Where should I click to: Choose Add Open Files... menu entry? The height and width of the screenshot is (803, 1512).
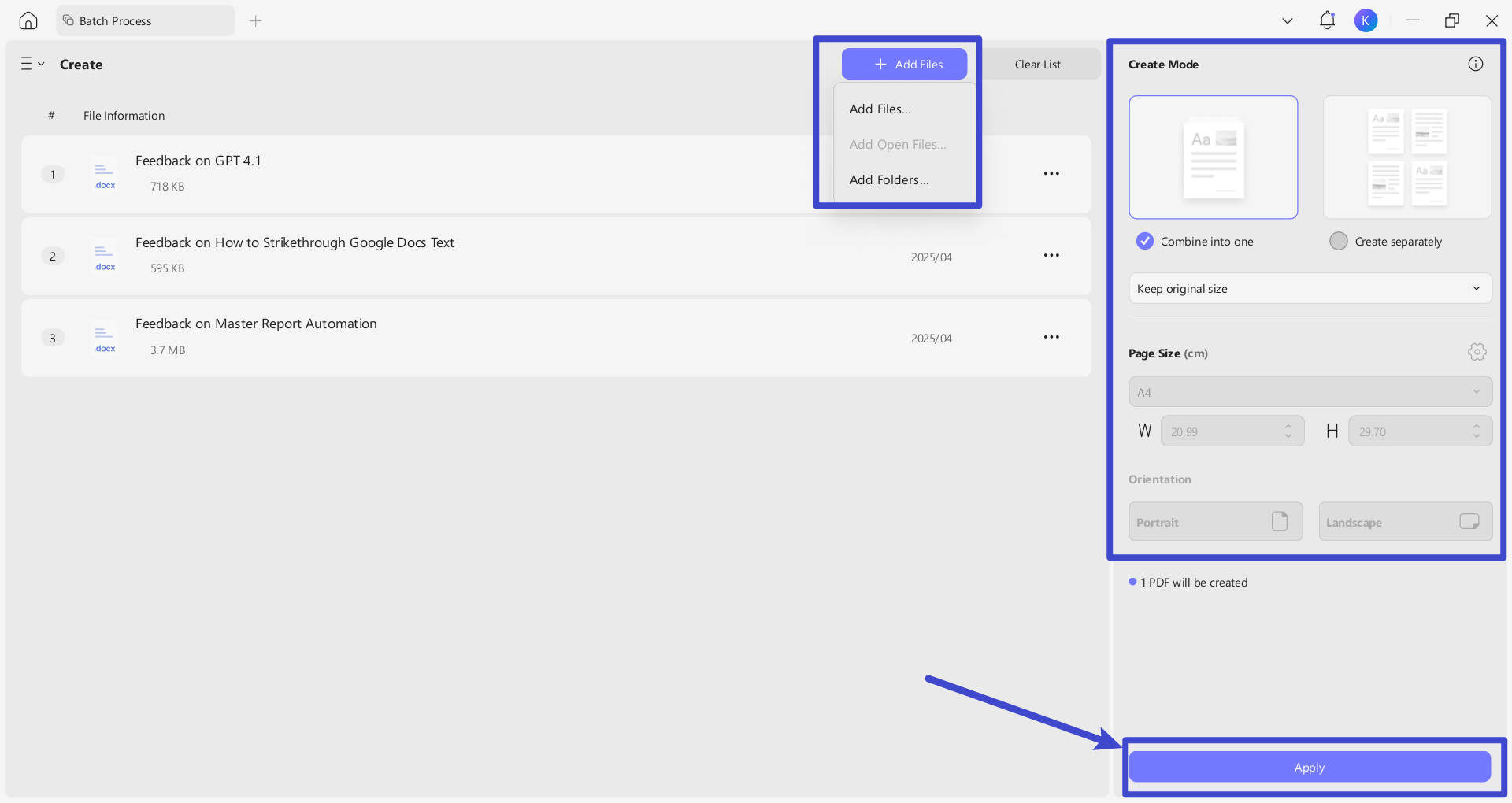click(x=898, y=144)
